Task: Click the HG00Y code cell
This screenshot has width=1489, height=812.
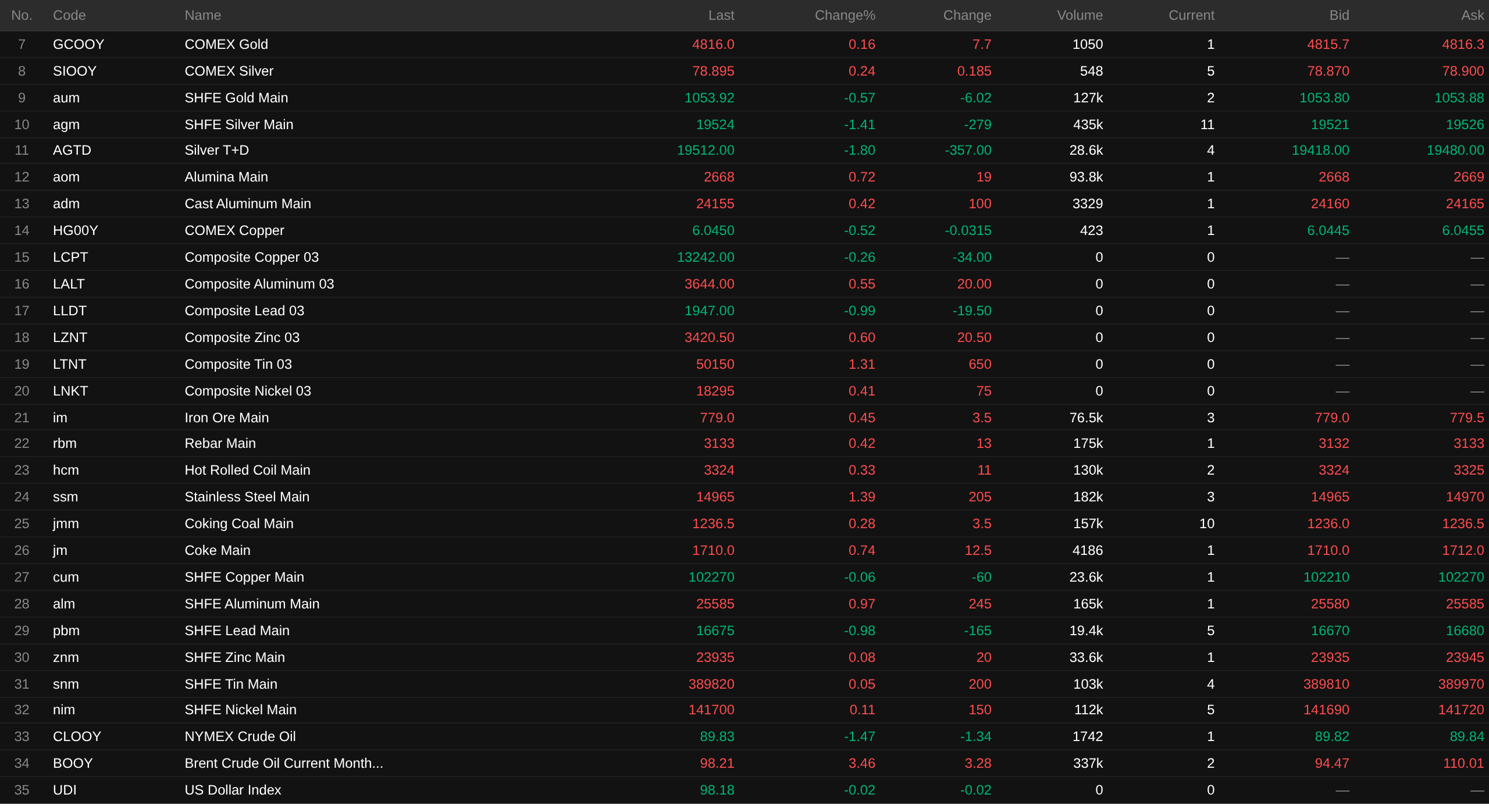Action: click(x=75, y=230)
